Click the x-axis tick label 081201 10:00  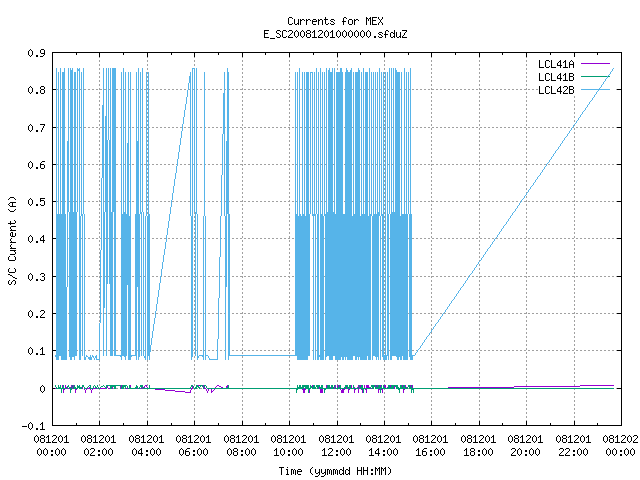click(x=288, y=446)
